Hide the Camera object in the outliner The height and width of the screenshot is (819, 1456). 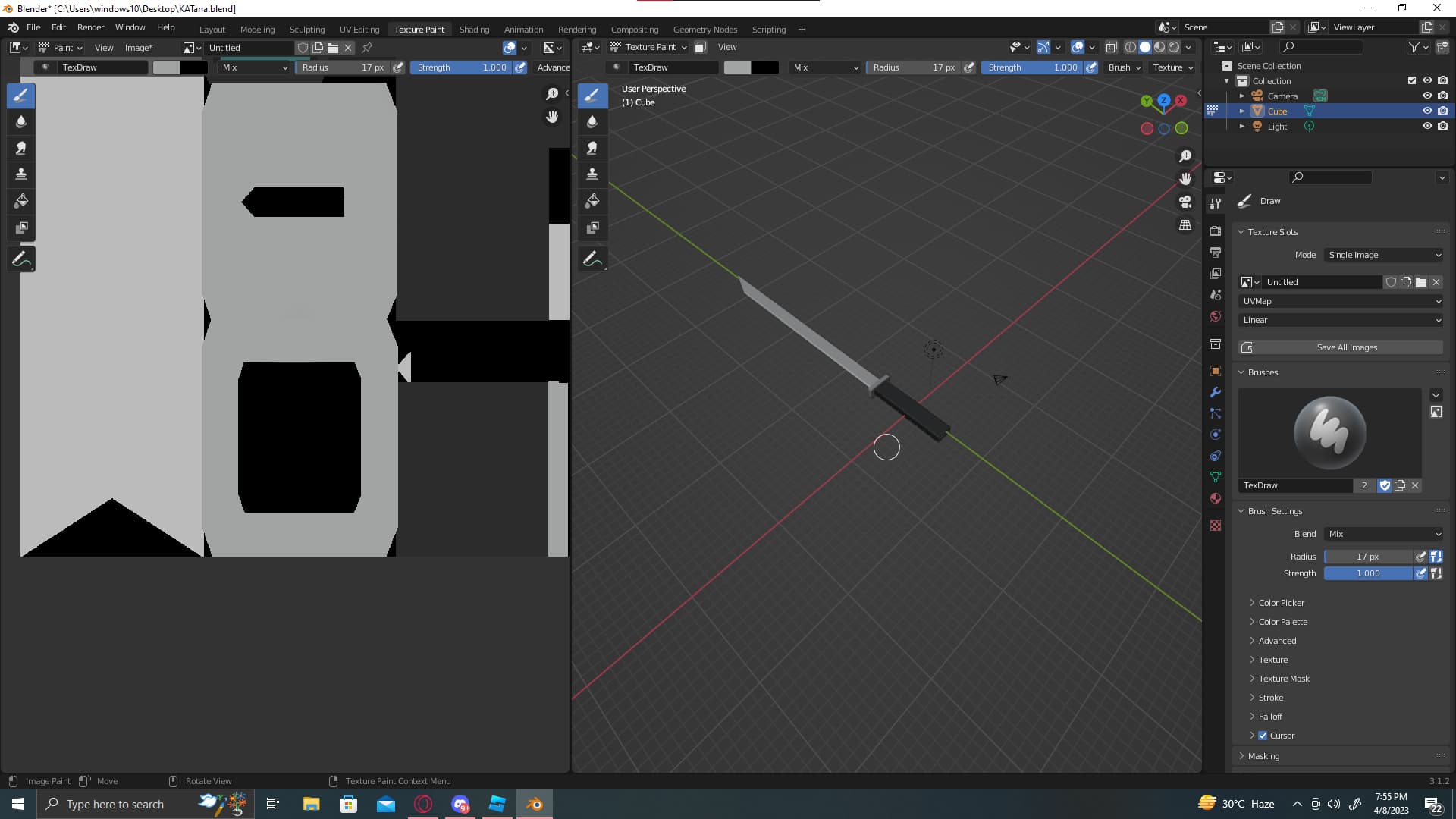point(1427,96)
